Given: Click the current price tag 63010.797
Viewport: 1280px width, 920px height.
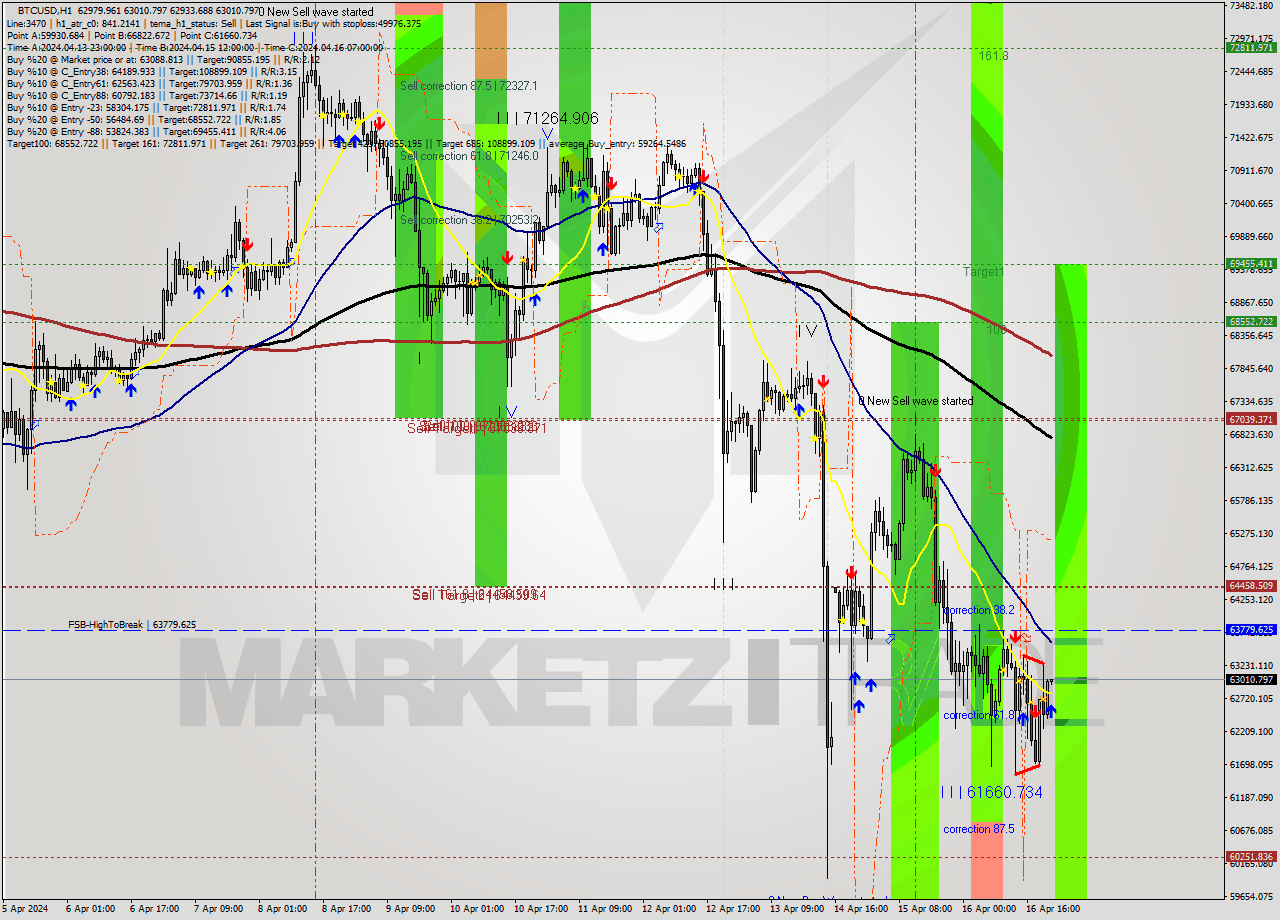Looking at the screenshot, I should pyautogui.click(x=1251, y=679).
